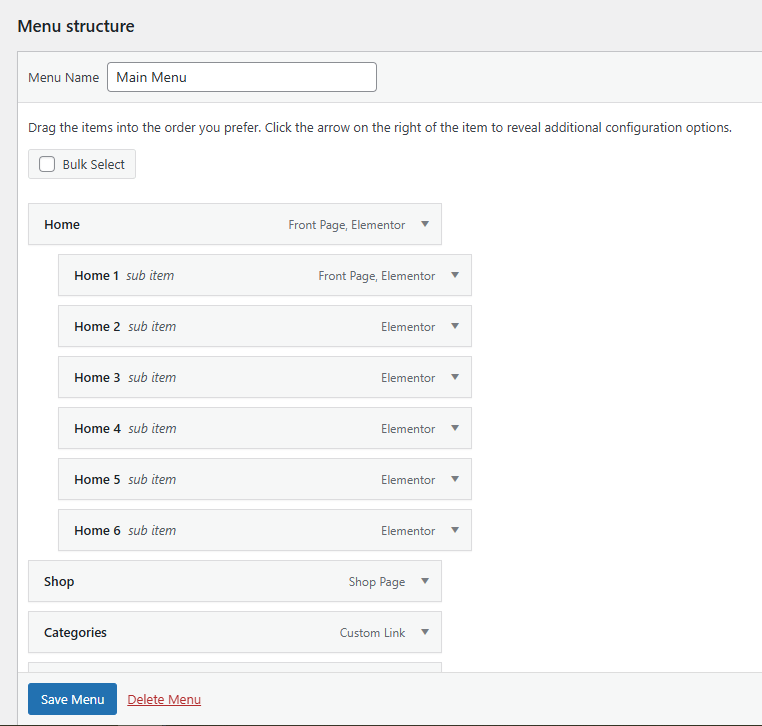Focus the Menu Name text field
This screenshot has height=726, width=762.
tap(241, 77)
